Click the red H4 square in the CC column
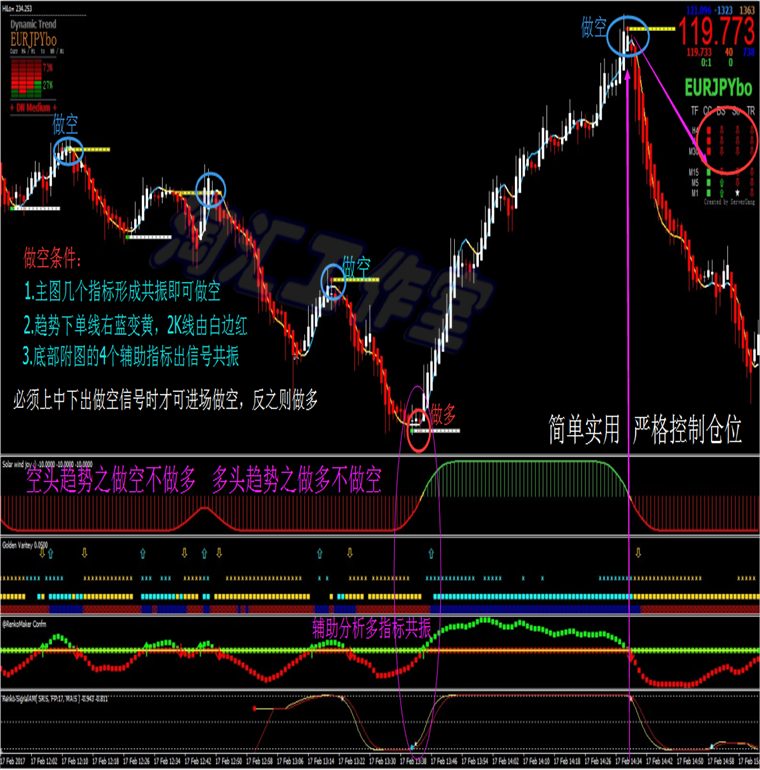The height and width of the screenshot is (770, 760). pyautogui.click(x=708, y=131)
